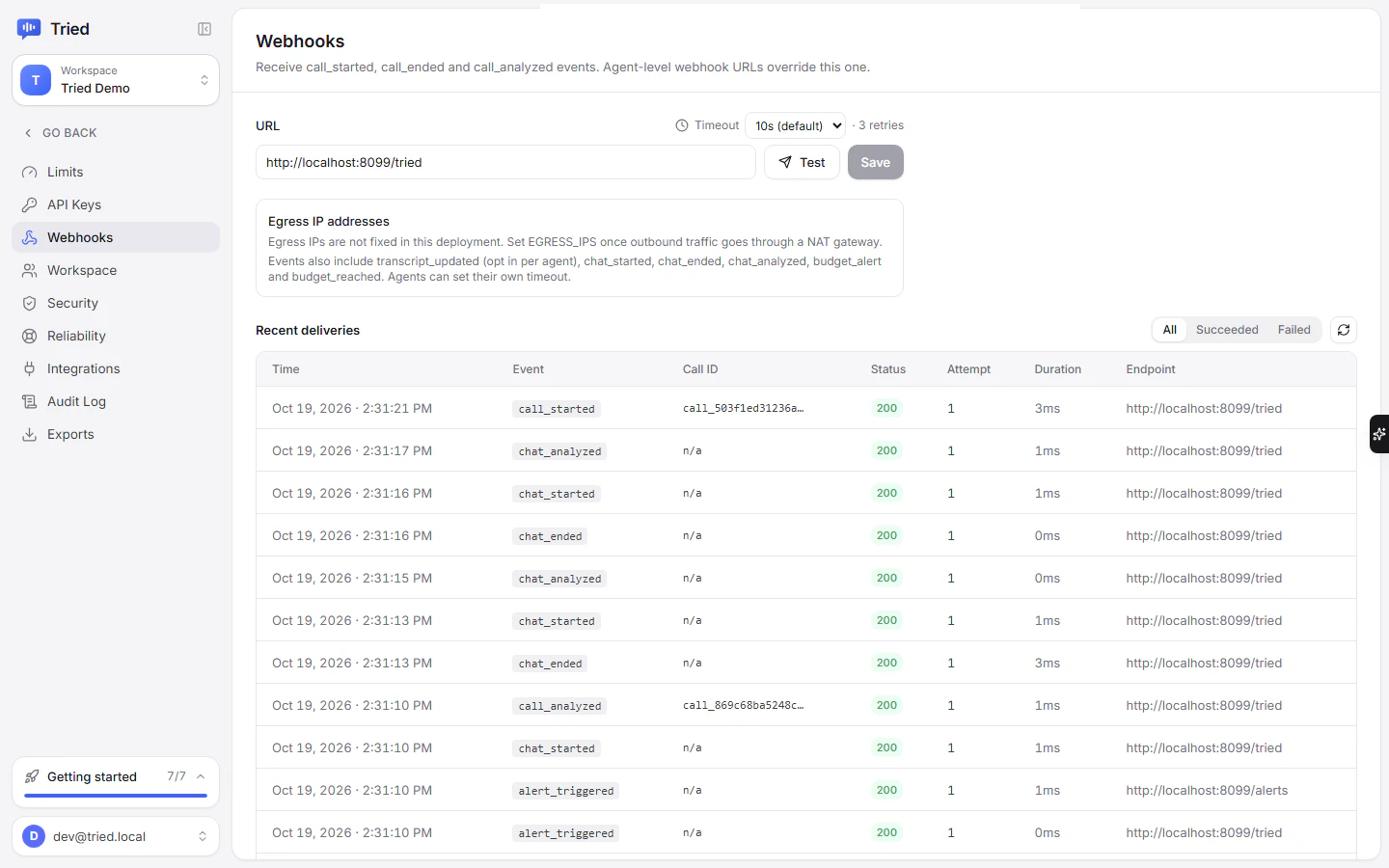Collapse the Getting started chevron
The width and height of the screenshot is (1389, 868).
click(x=201, y=776)
